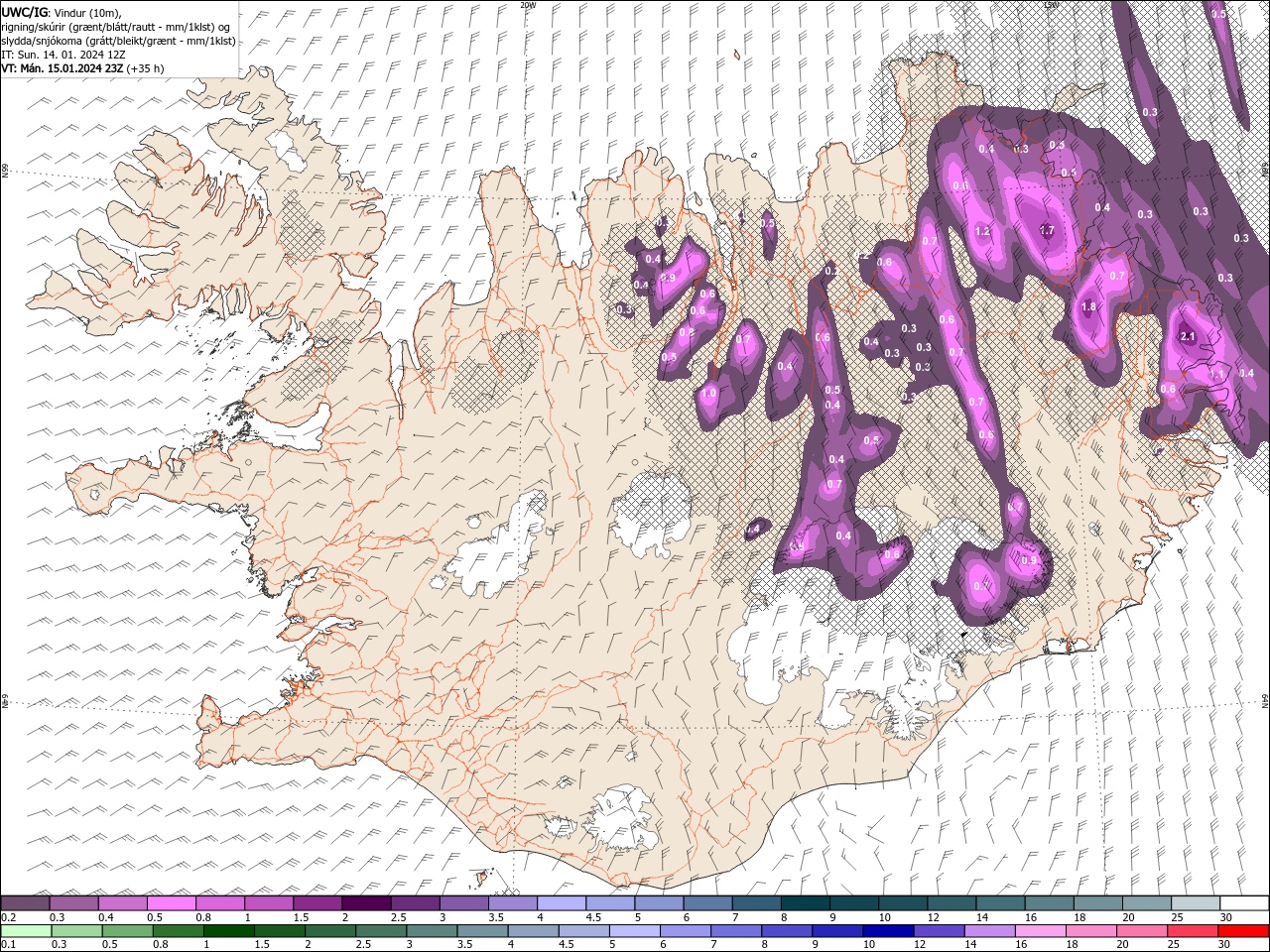
Task: Choose top-row legend swatch between 1.5 and 2
Action: 317,903
